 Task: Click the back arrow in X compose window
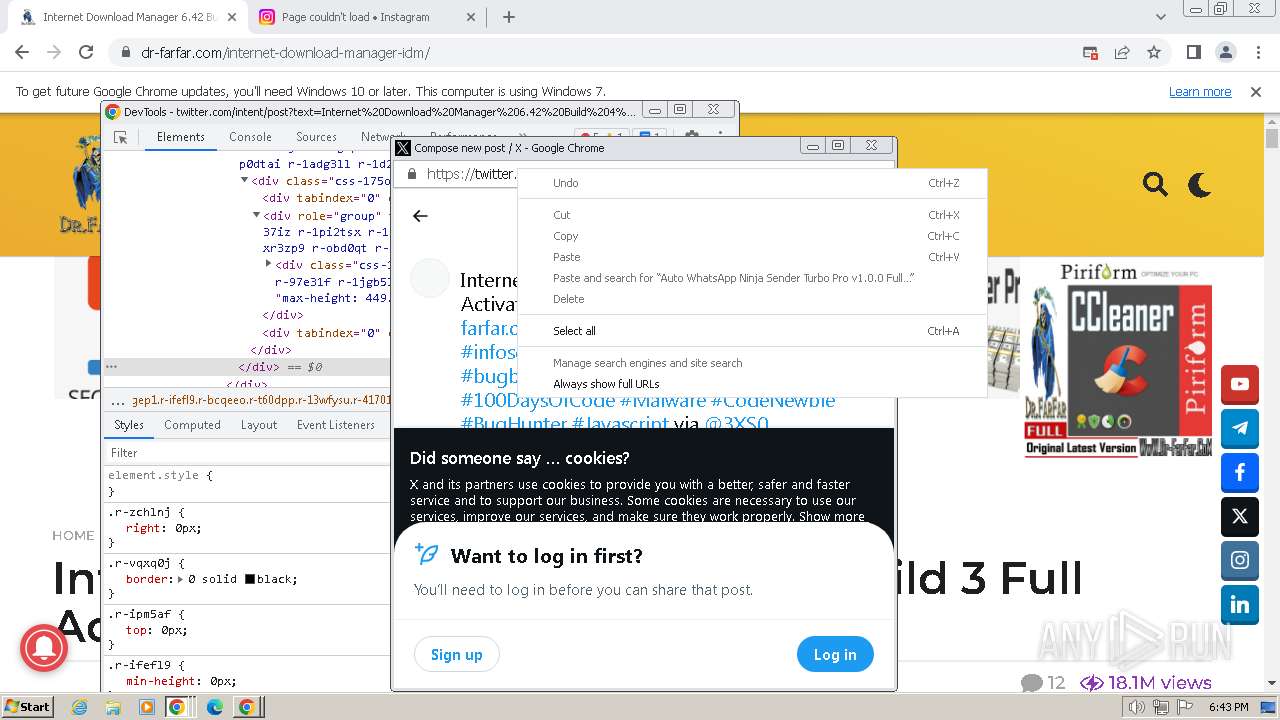[420, 216]
